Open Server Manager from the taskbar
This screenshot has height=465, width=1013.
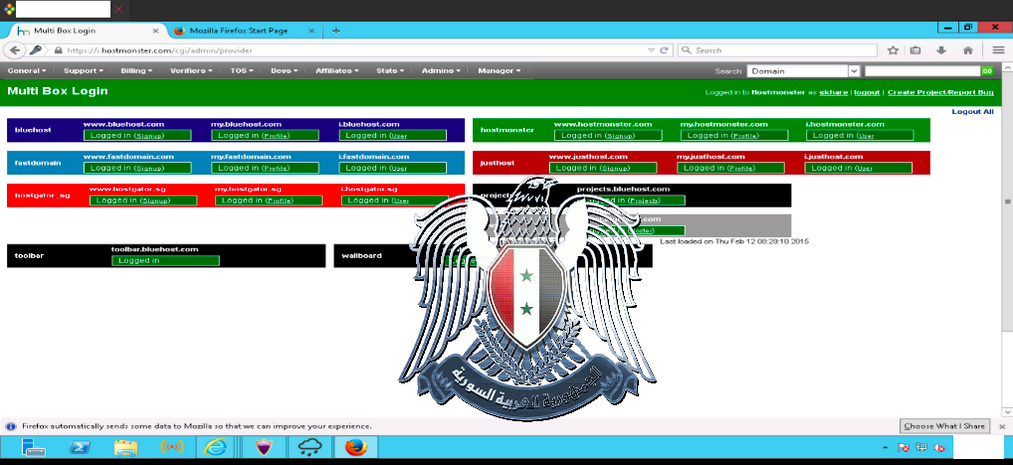[x=33, y=447]
